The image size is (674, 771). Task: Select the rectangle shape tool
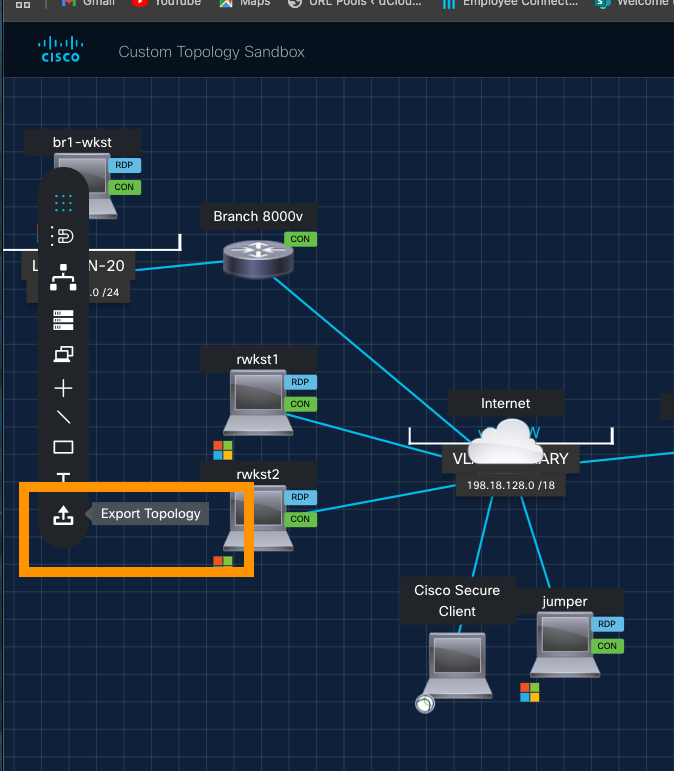pos(63,447)
